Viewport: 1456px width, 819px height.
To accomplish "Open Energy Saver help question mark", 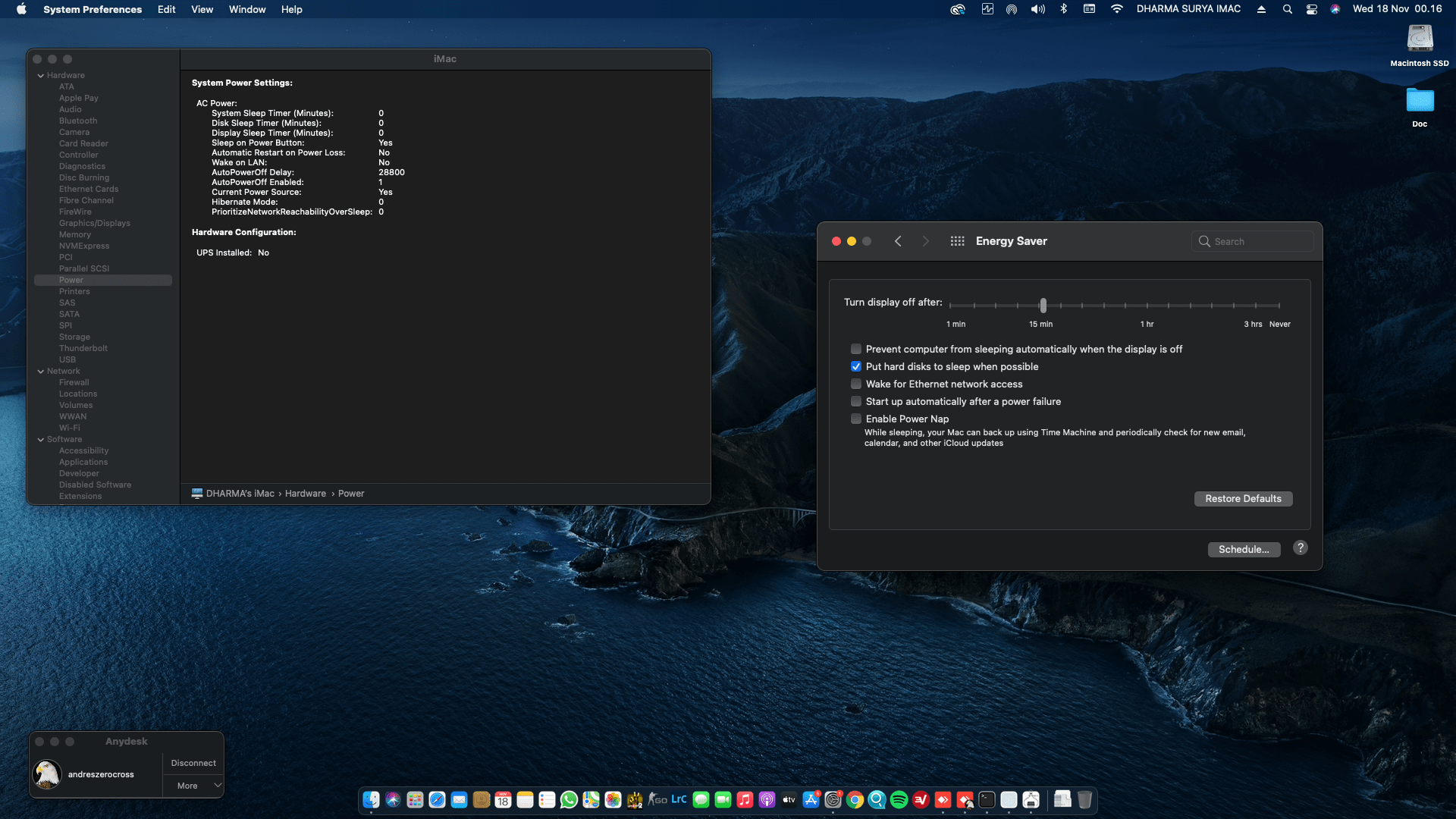I will coord(1301,548).
